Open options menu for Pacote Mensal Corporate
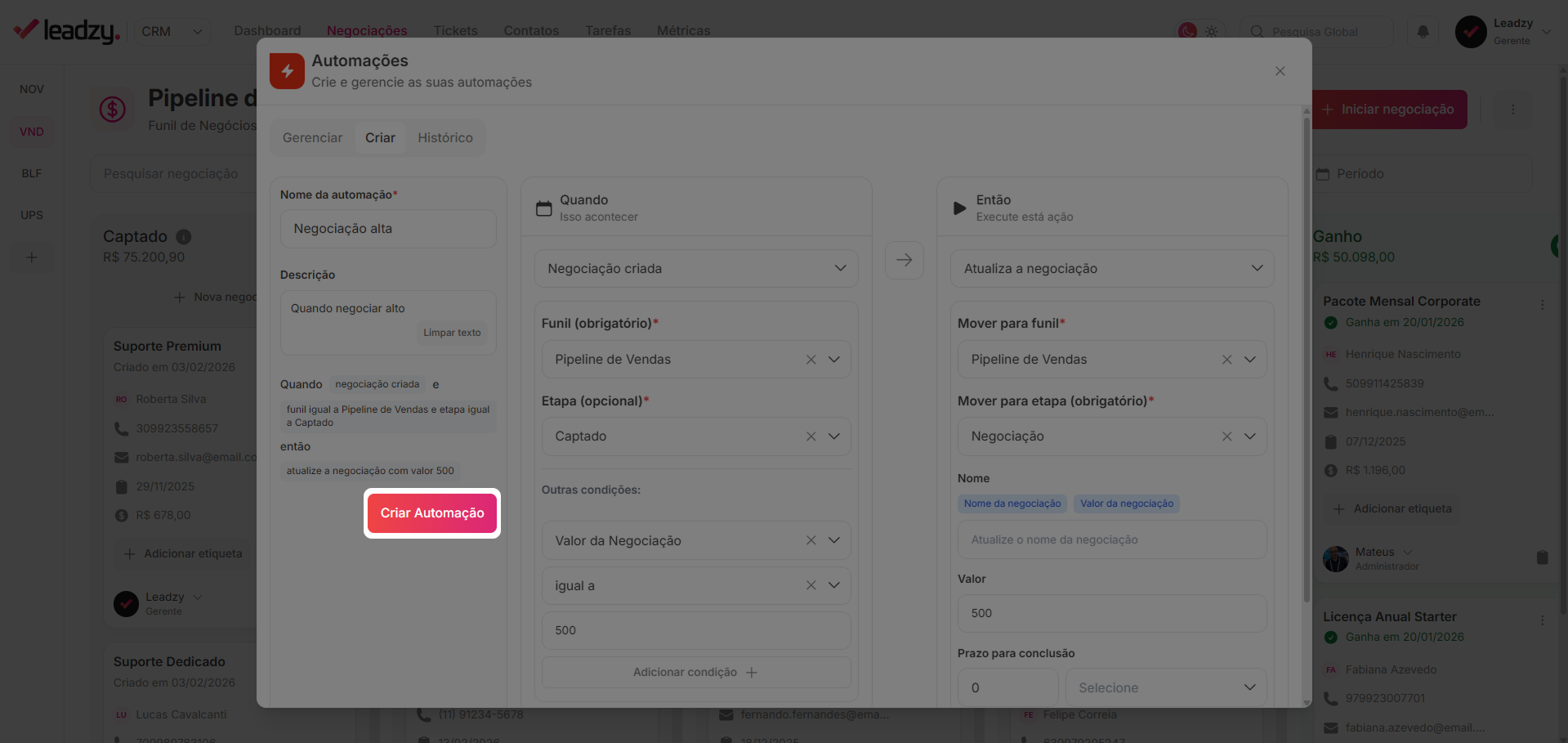The image size is (1568, 743). [1543, 304]
